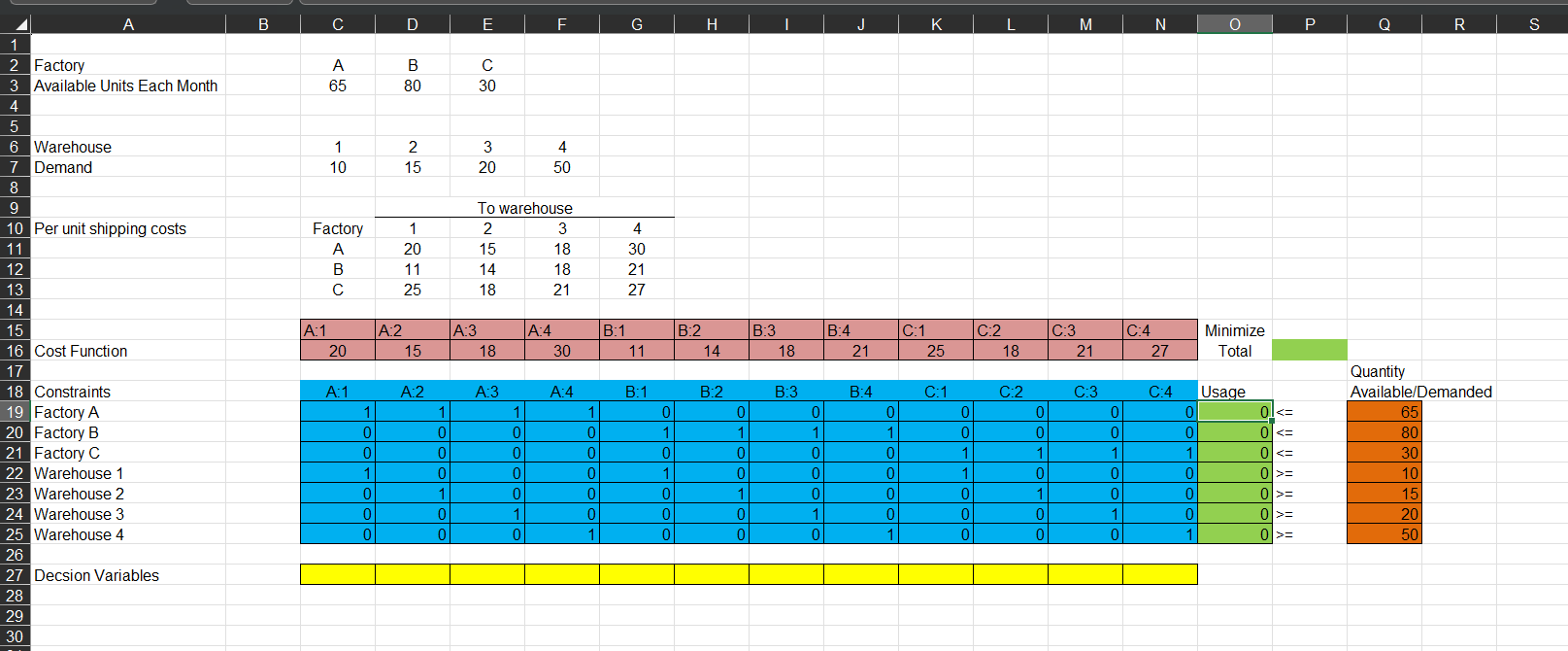Click Factory C available units value 30 in row 3
Viewport: 1568px width, 651px height.
click(x=487, y=86)
